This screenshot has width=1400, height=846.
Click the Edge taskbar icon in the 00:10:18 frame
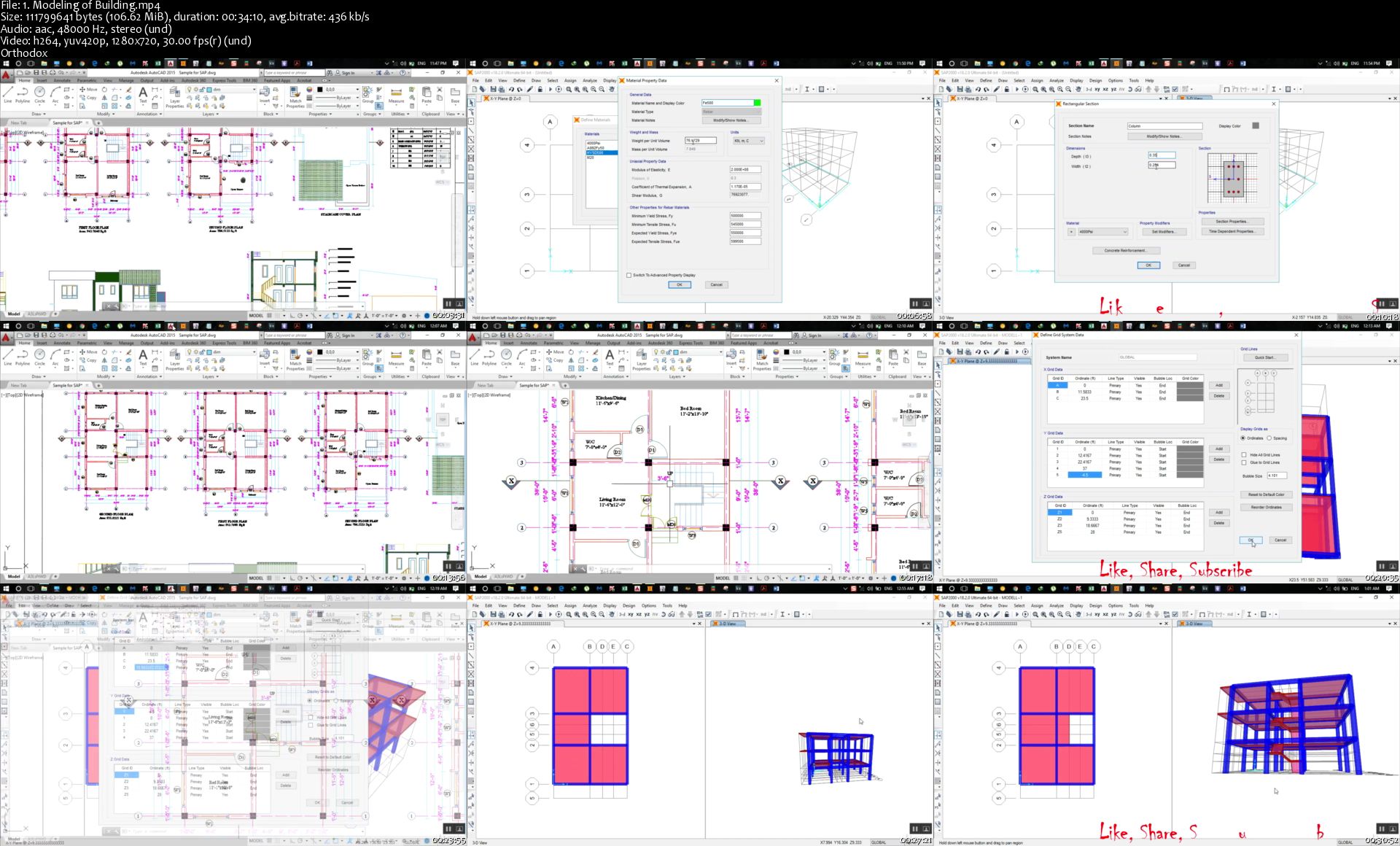point(1028,63)
